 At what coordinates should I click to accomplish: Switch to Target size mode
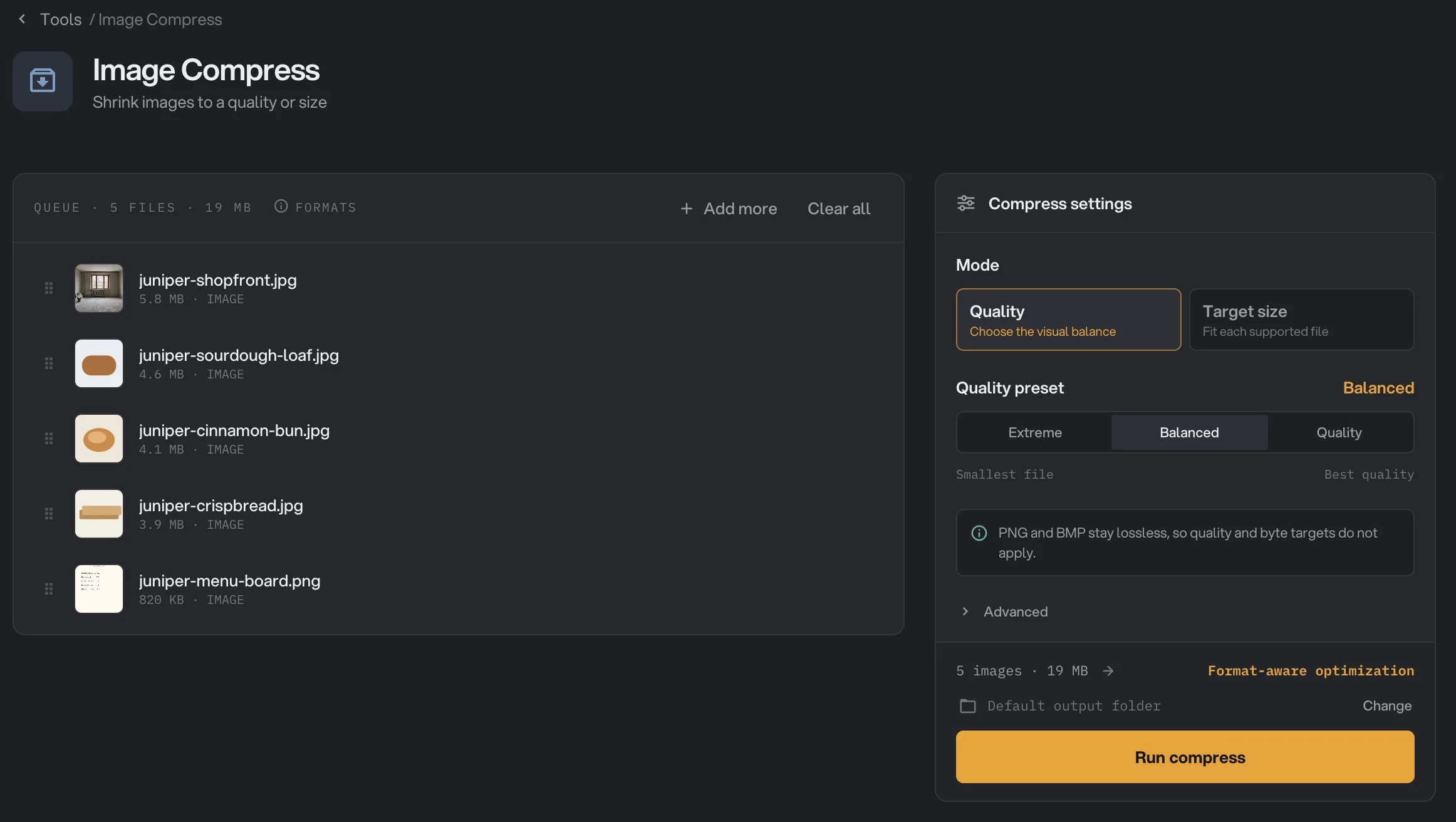[1301, 320]
